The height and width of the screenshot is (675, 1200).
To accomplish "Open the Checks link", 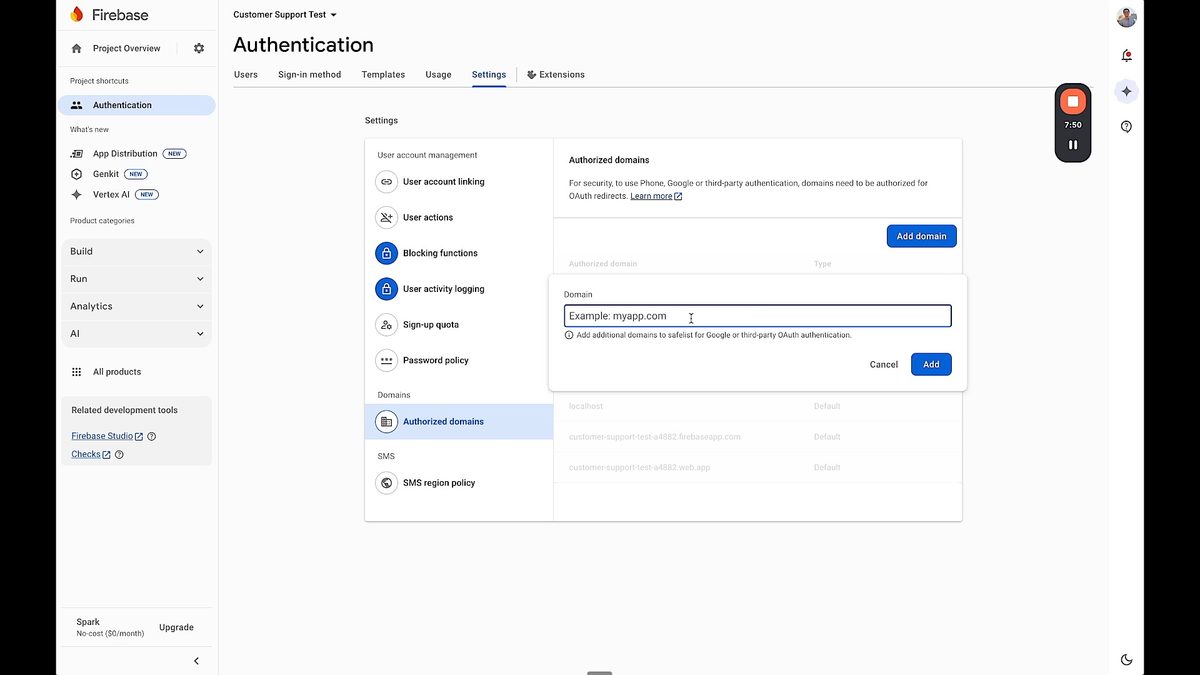I will [91, 454].
